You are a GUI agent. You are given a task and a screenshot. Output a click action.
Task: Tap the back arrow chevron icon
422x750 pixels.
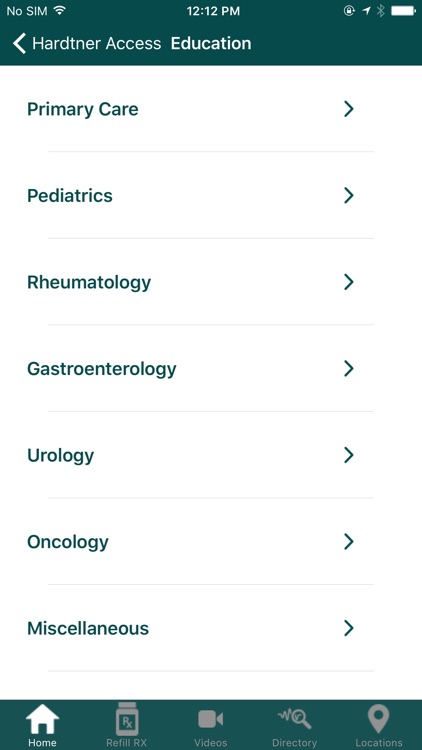click(x=19, y=44)
